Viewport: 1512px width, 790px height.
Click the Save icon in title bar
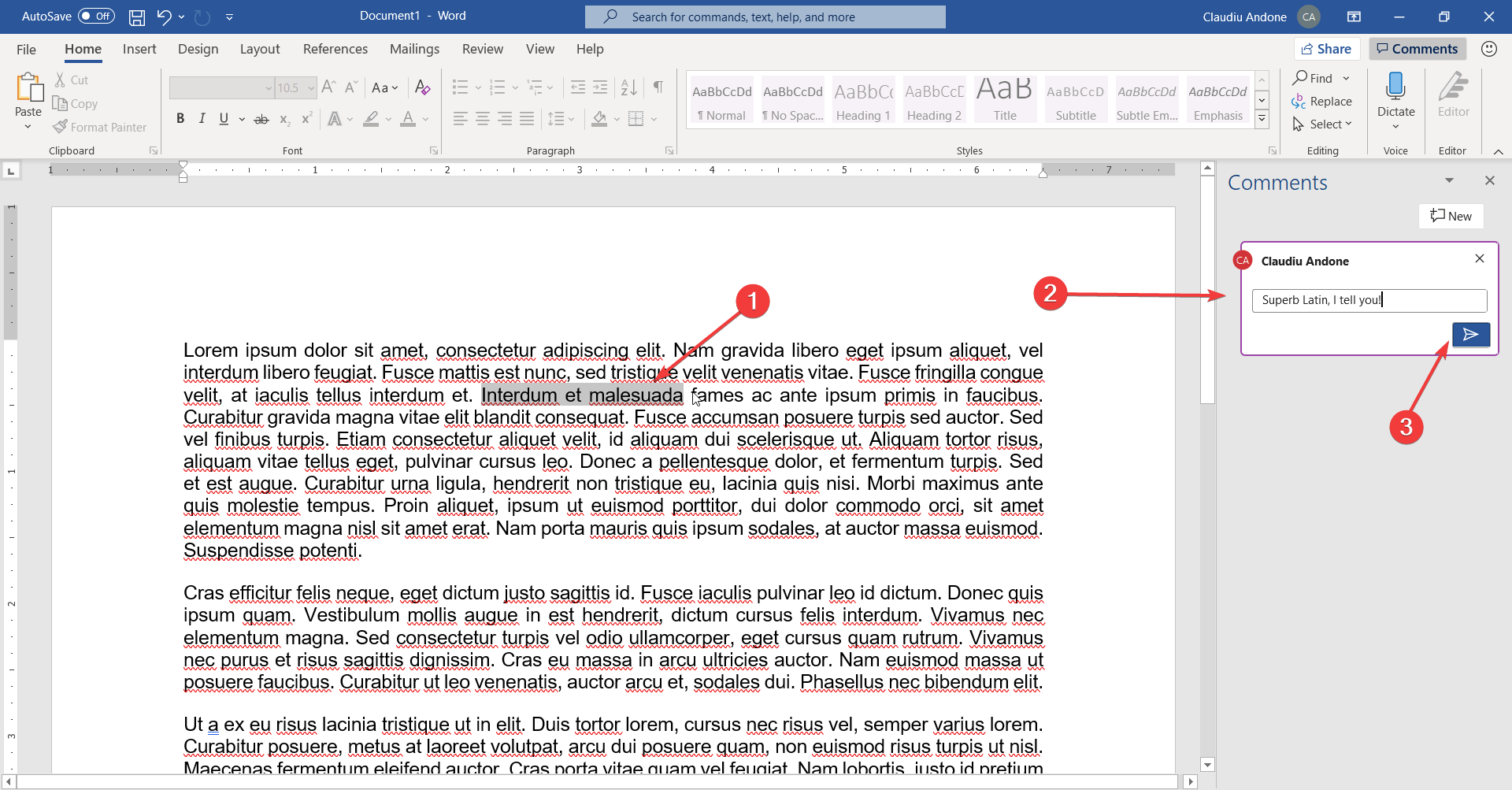[x=137, y=17]
